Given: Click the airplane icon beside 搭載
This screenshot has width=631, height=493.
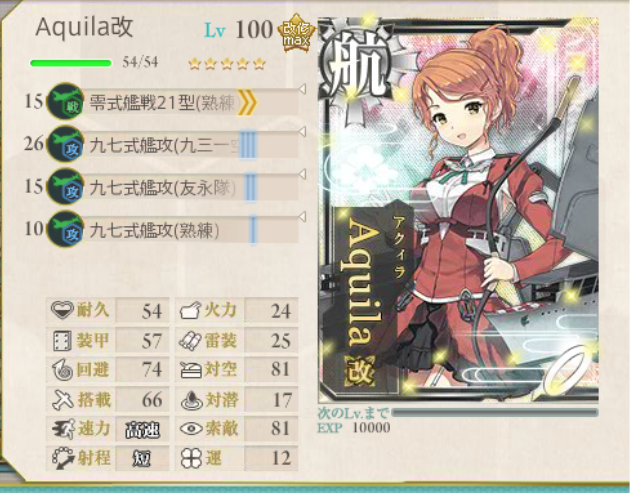Looking at the screenshot, I should pyautogui.click(x=63, y=399).
